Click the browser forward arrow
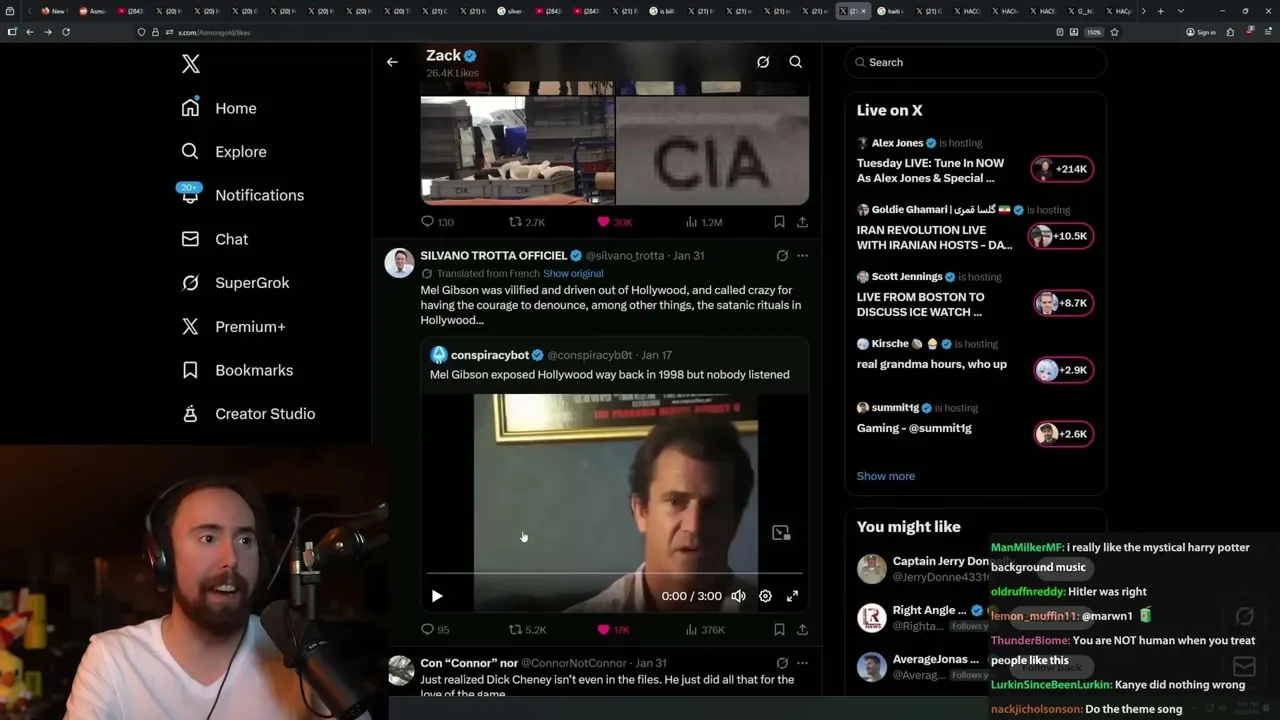 (x=48, y=32)
